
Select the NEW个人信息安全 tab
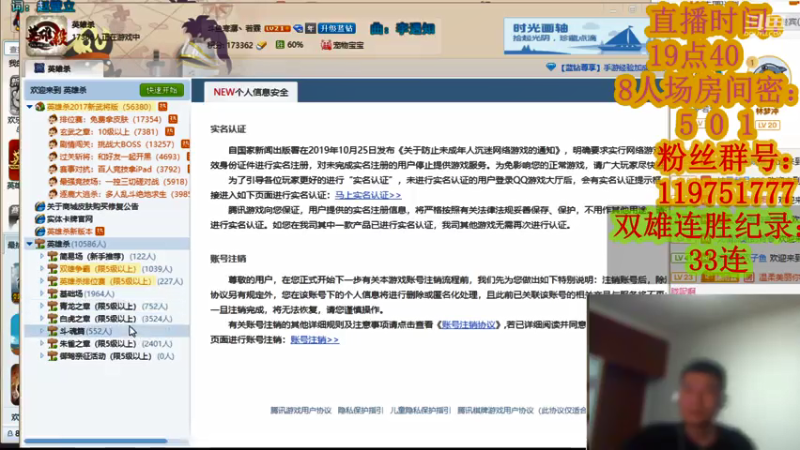tap(251, 92)
